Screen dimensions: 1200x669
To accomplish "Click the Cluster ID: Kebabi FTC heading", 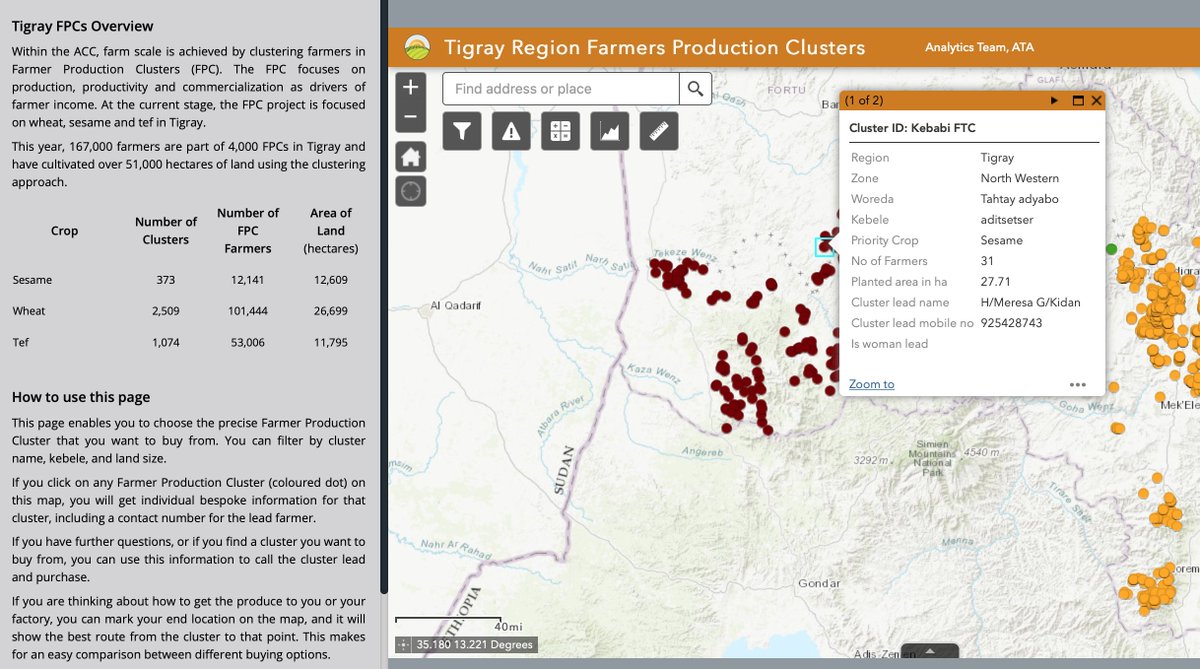I will [912, 128].
